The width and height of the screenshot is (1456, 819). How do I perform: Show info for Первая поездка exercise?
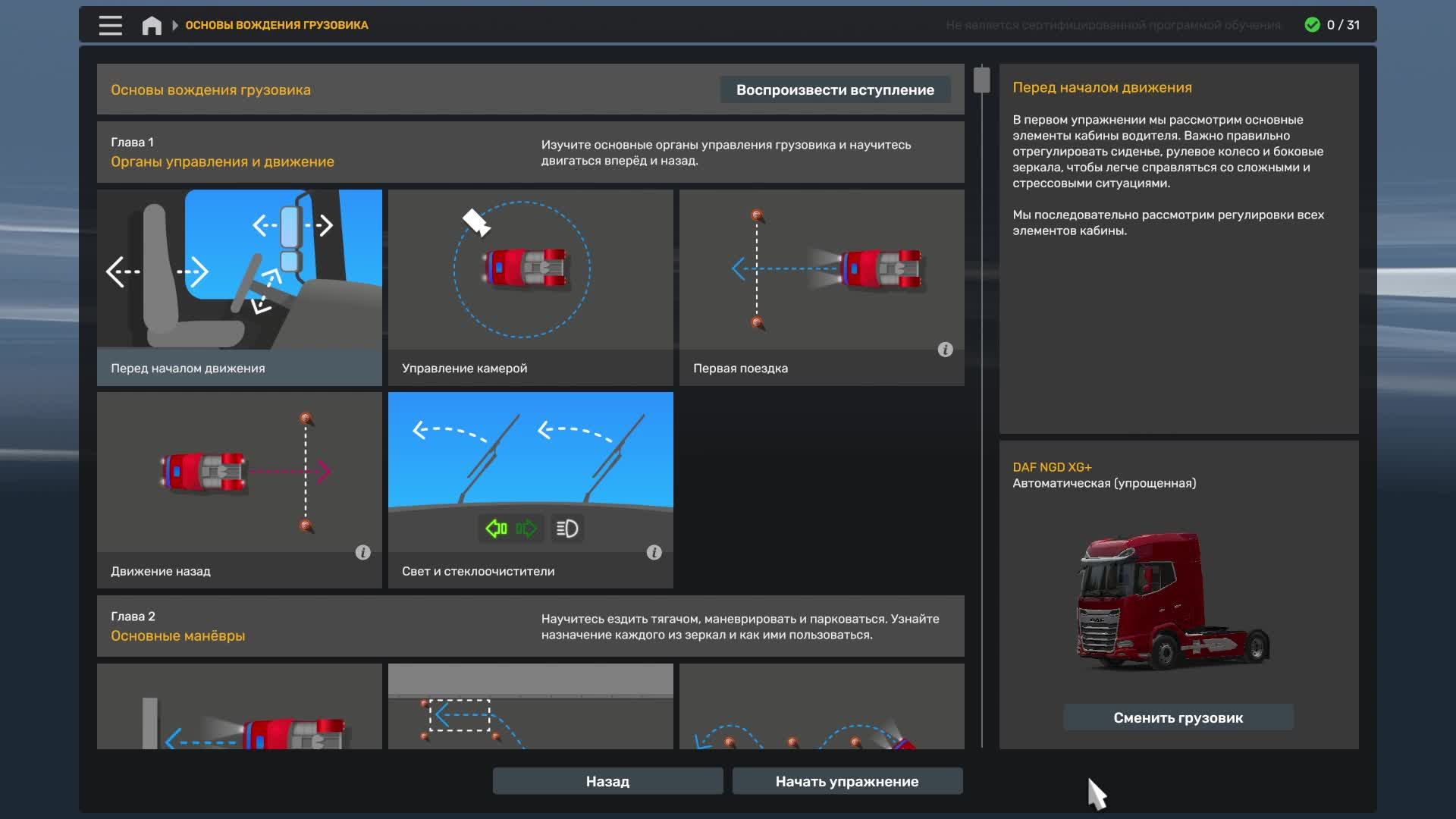click(945, 350)
